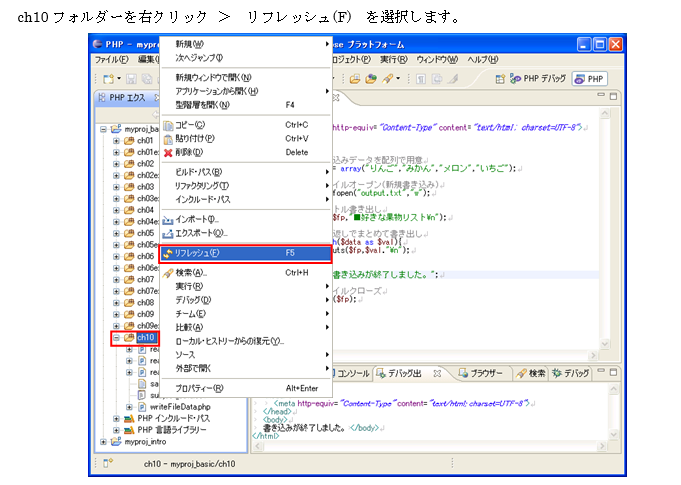681x485 pixels.
Task: Expand the 新規(W) submenu
Action: pos(189,44)
